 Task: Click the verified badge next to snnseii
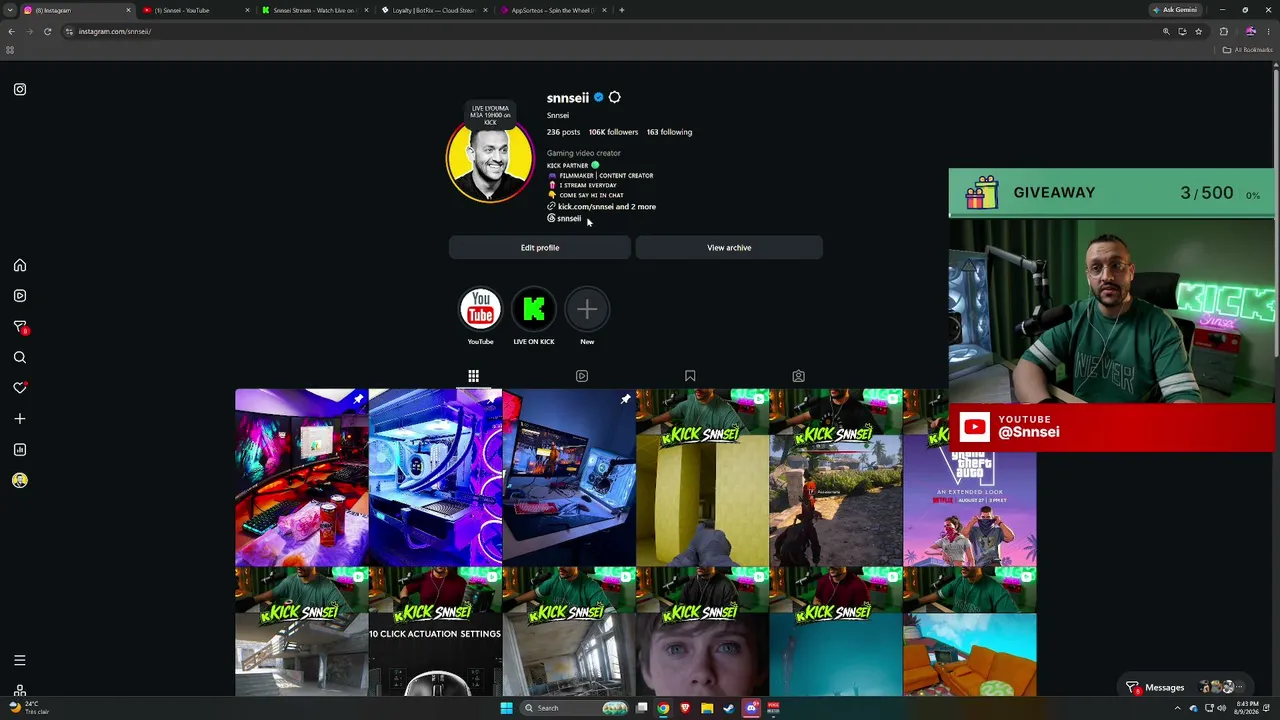point(599,97)
